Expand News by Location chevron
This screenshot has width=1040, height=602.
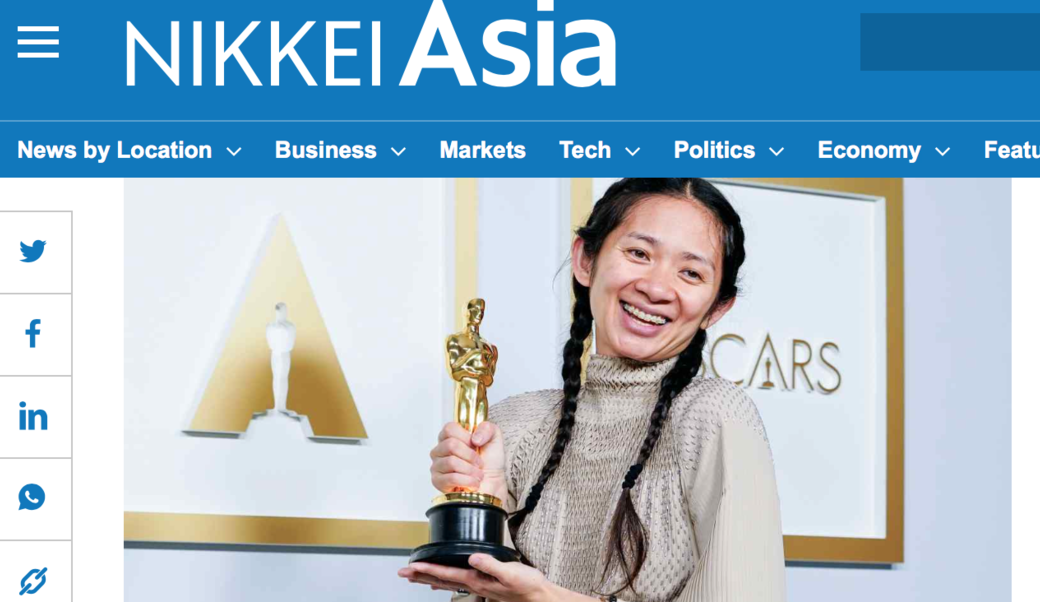point(233,152)
